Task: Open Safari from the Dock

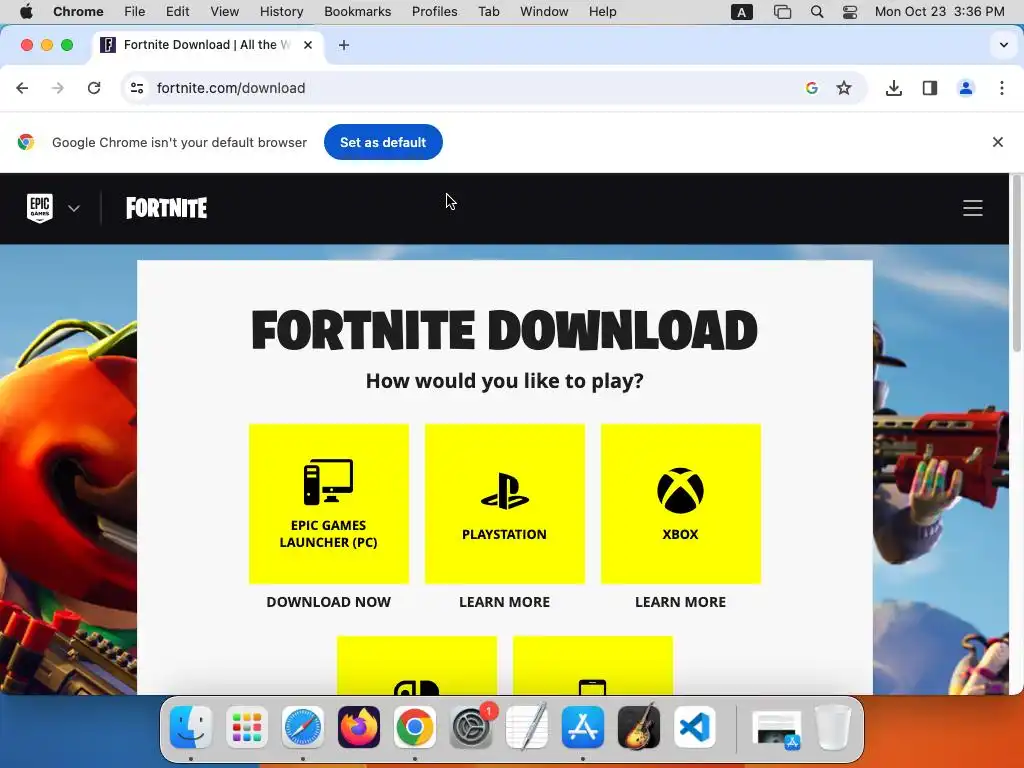Action: pyautogui.click(x=302, y=727)
